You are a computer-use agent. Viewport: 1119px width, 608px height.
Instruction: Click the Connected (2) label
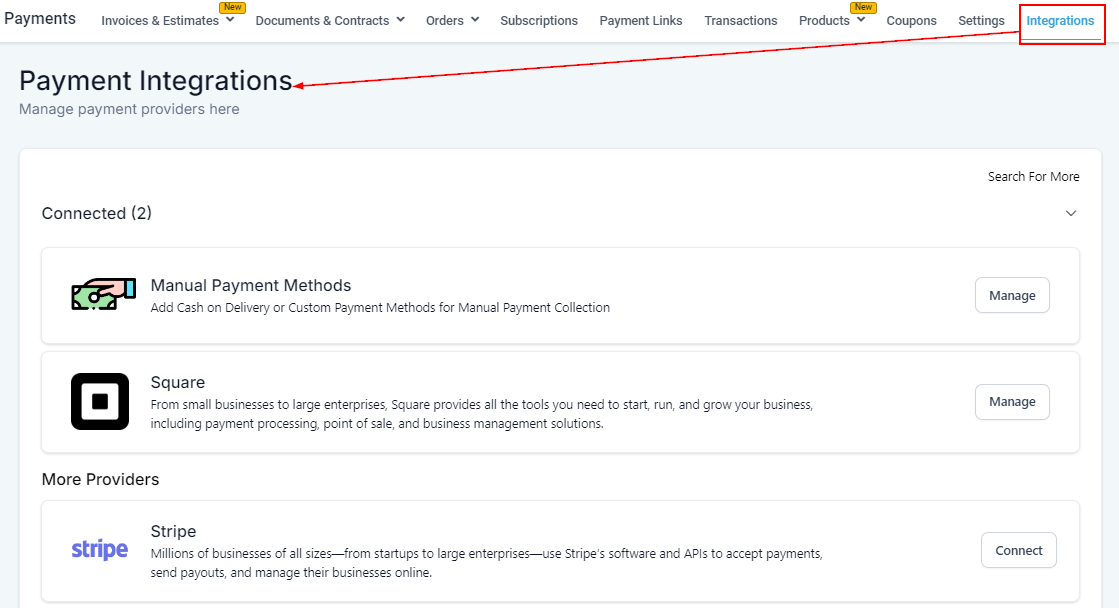[96, 213]
